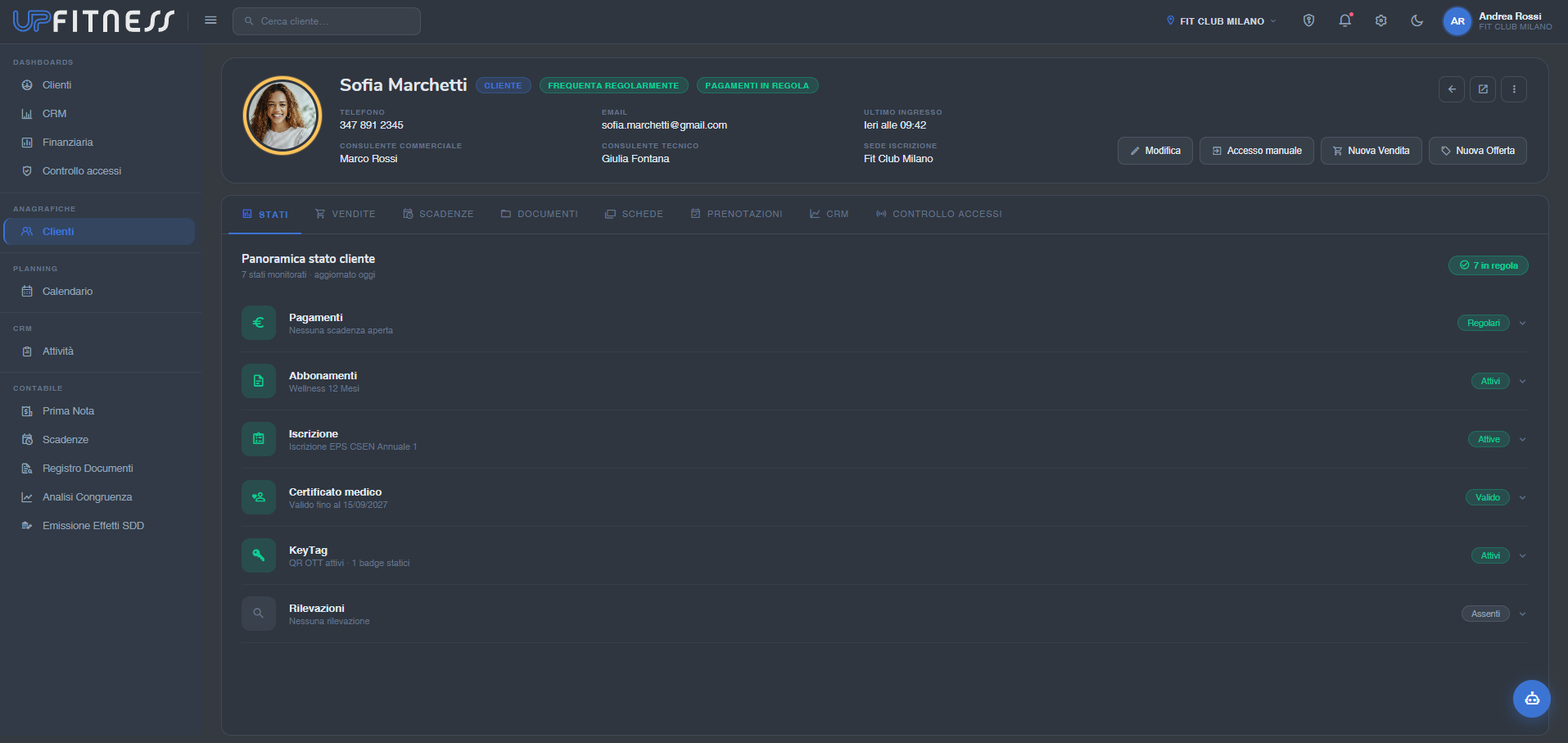This screenshot has width=1568, height=743.
Task: Toggle dark mode moon icon
Action: [x=1417, y=20]
